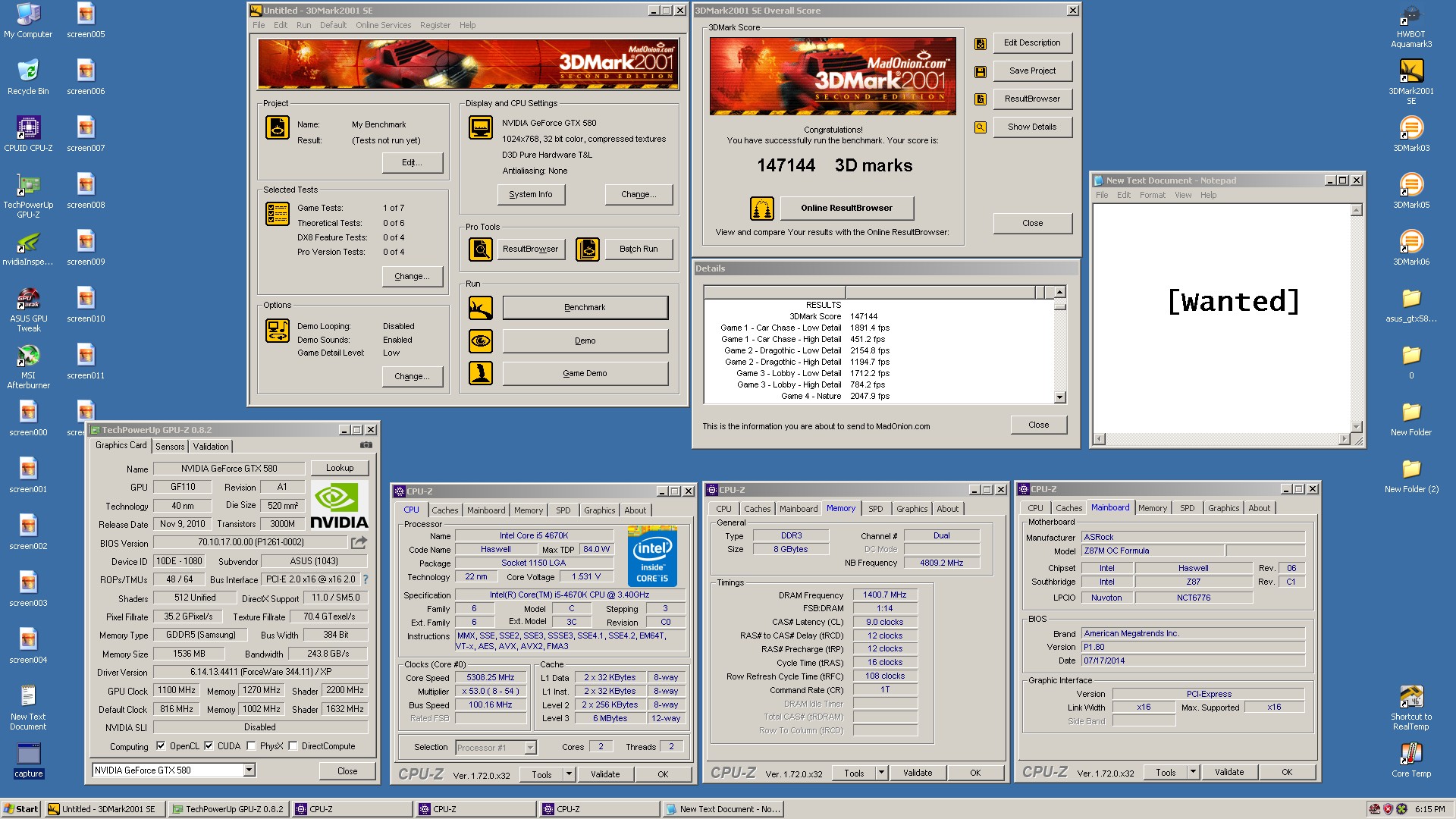1456x819 pixels.
Task: Toggle PhysX checkbox in GPU-Z
Action: [251, 746]
